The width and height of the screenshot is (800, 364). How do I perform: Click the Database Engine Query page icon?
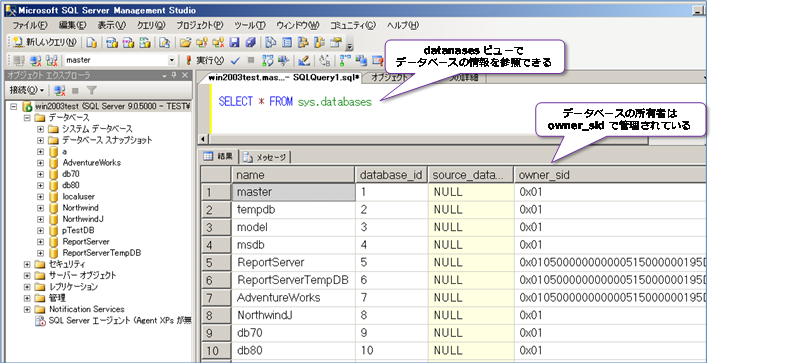pos(91,42)
